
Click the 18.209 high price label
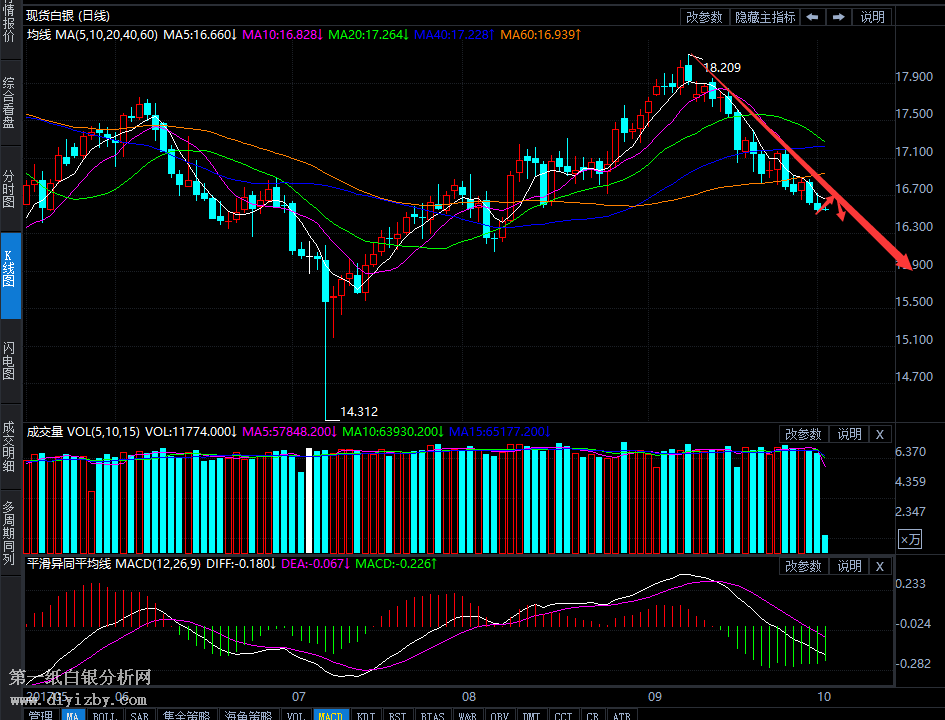click(x=722, y=68)
